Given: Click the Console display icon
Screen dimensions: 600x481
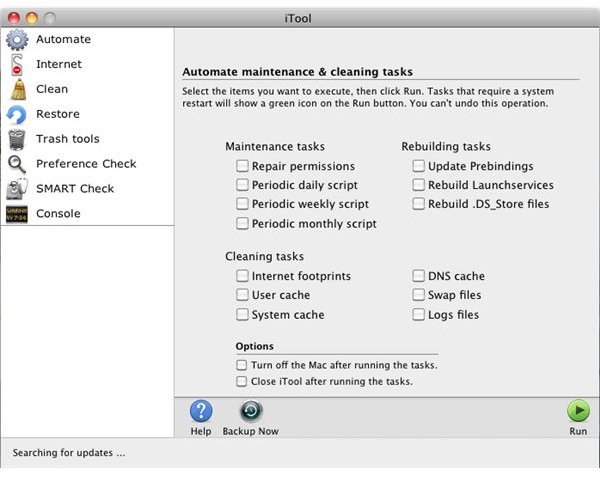Looking at the screenshot, I should coord(17,214).
